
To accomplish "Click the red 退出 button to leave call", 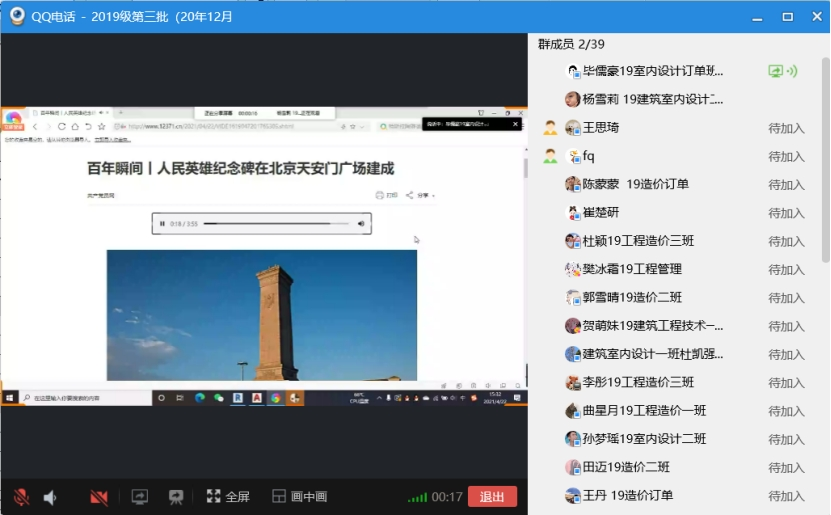I will point(492,497).
